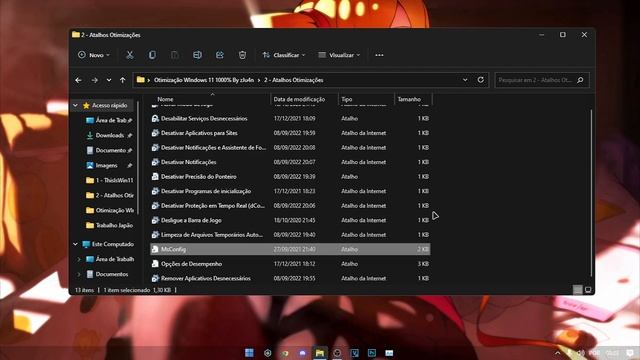Viewport: 640px width, 360px height.
Task: Click 2 - Atalhos Otimizações breadcrumb segment
Action: click(x=293, y=80)
